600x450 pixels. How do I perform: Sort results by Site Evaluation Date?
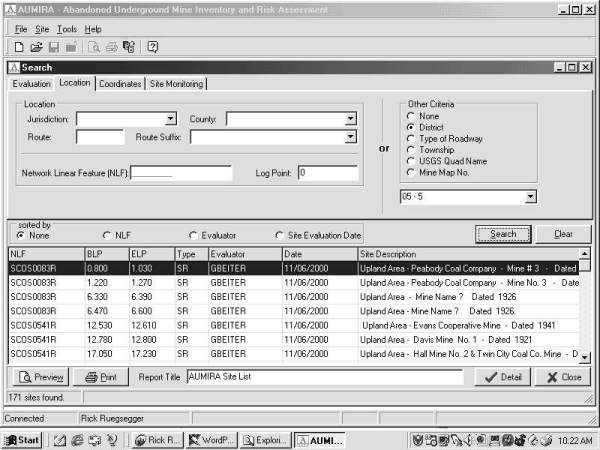(280, 235)
